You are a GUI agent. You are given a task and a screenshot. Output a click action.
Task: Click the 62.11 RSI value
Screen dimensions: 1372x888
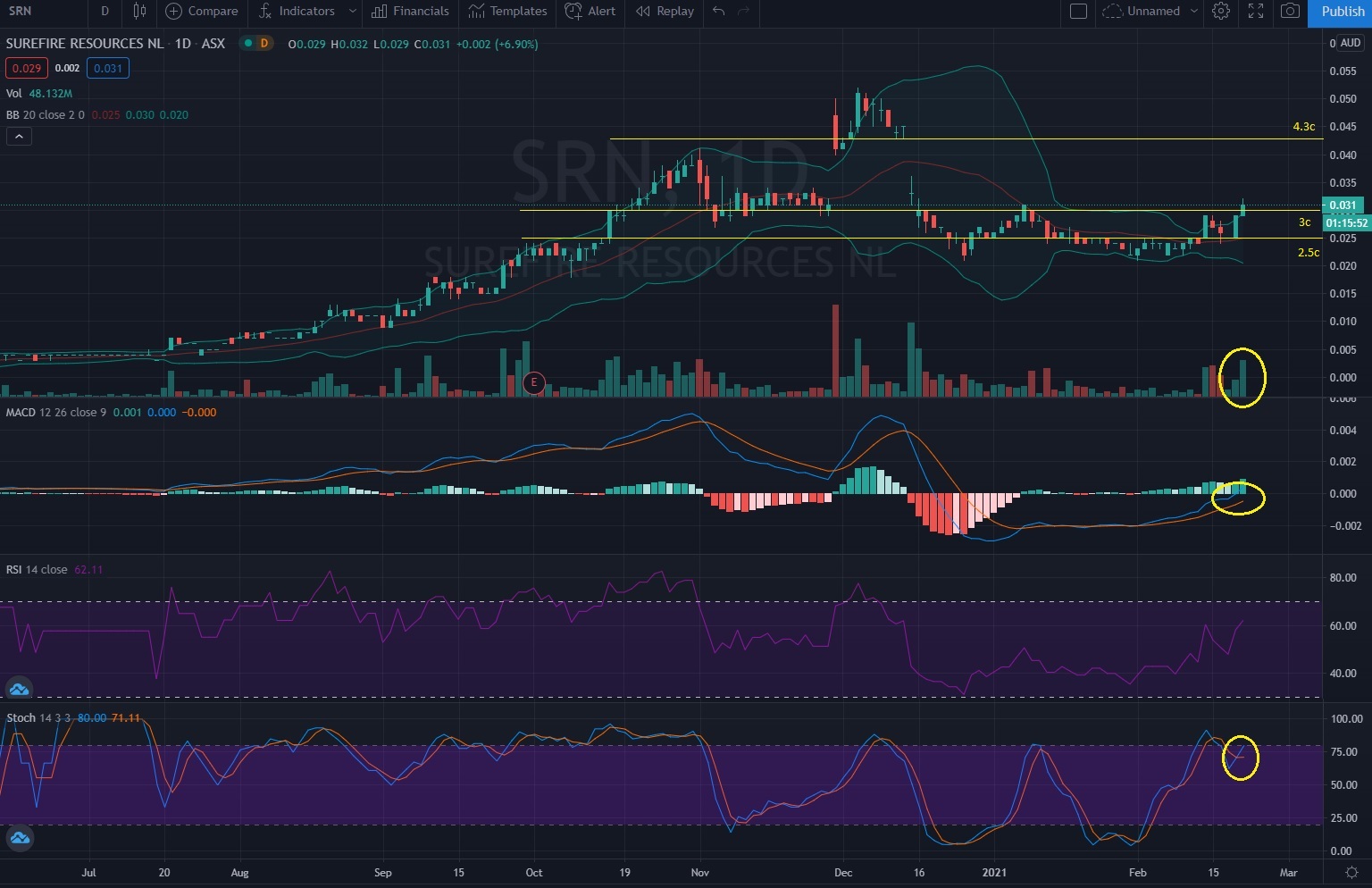click(x=88, y=569)
